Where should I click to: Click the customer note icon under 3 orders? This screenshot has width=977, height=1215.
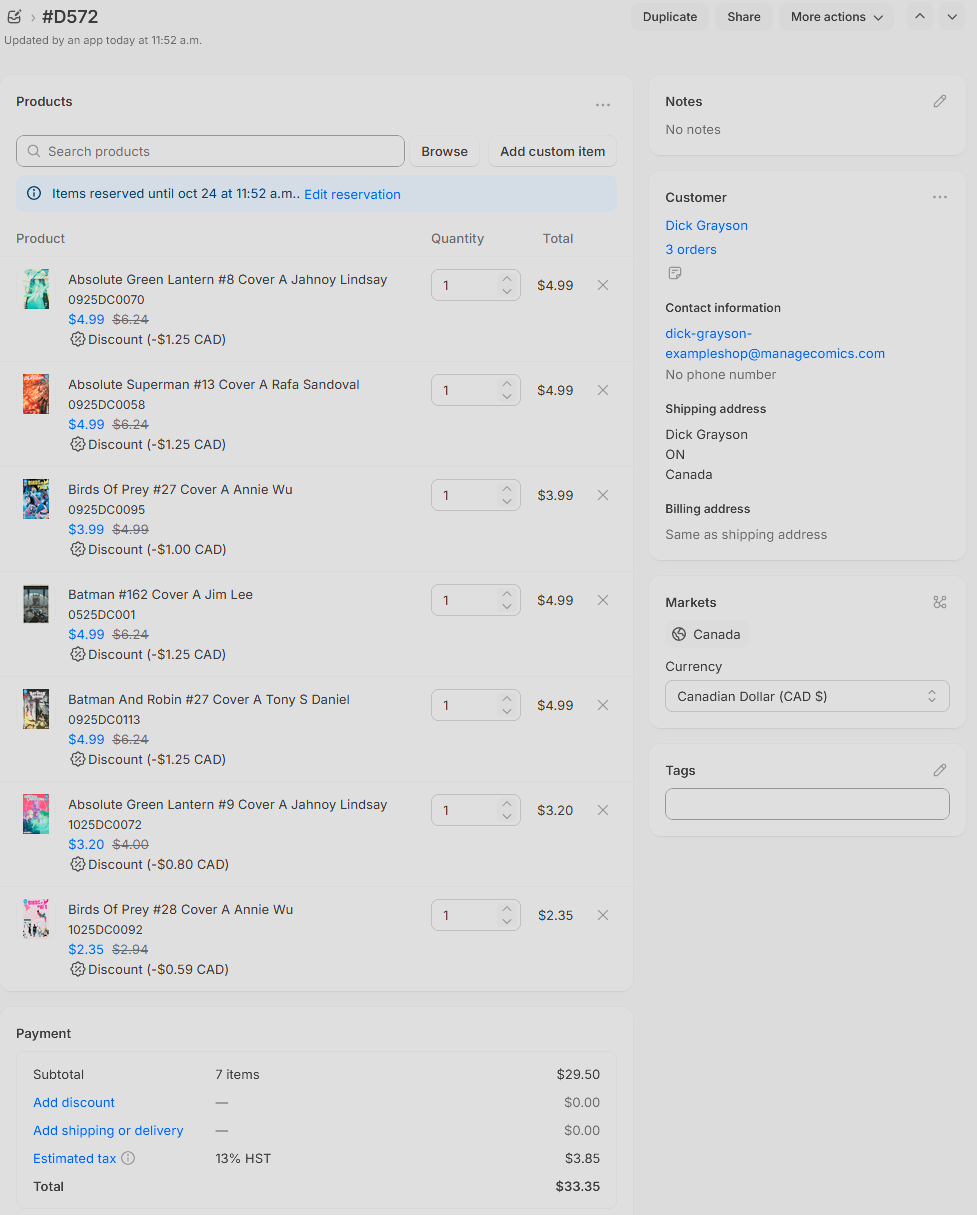point(675,273)
